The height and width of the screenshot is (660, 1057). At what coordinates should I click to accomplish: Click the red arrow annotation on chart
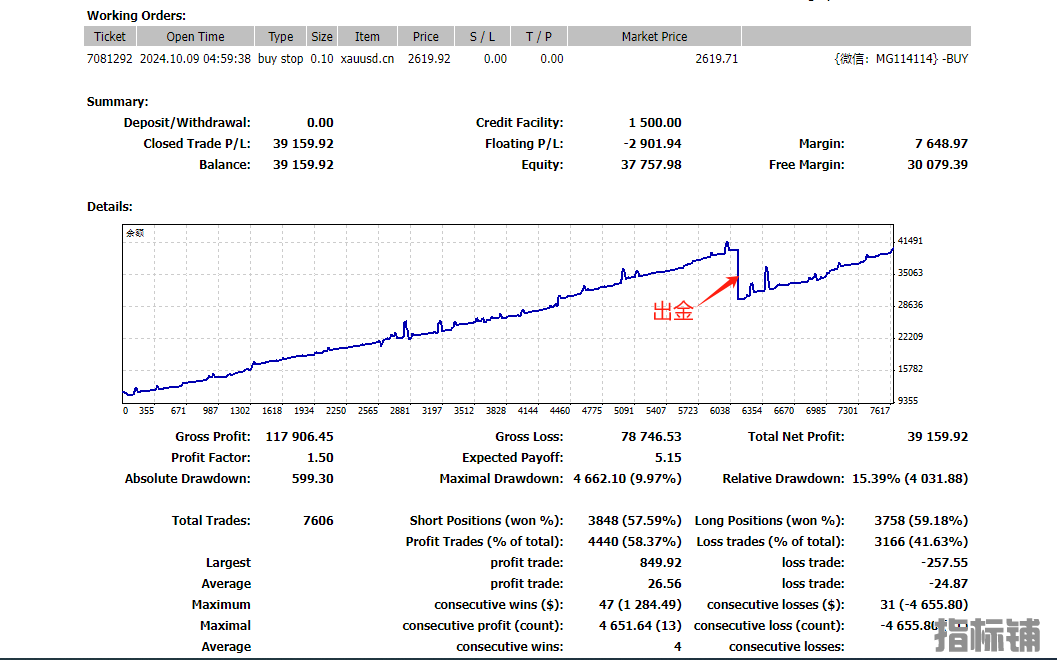[716, 289]
